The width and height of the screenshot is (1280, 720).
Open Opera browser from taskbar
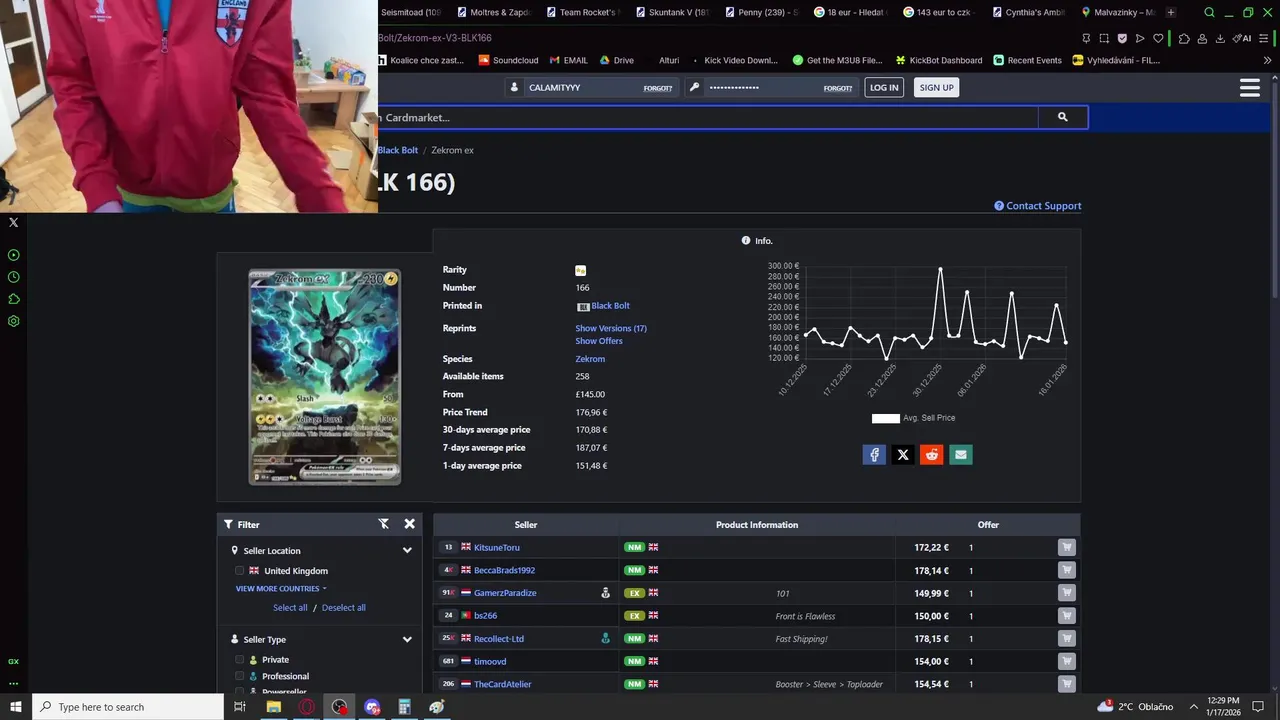[306, 707]
